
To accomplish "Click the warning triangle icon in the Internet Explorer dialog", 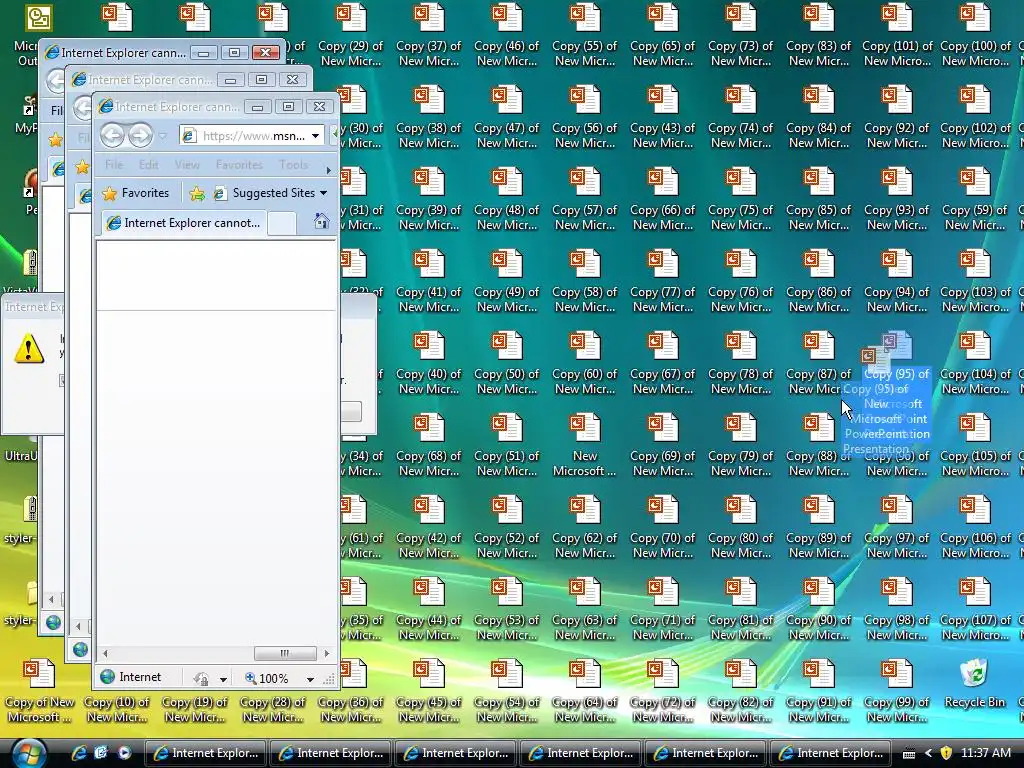I will tap(29, 348).
